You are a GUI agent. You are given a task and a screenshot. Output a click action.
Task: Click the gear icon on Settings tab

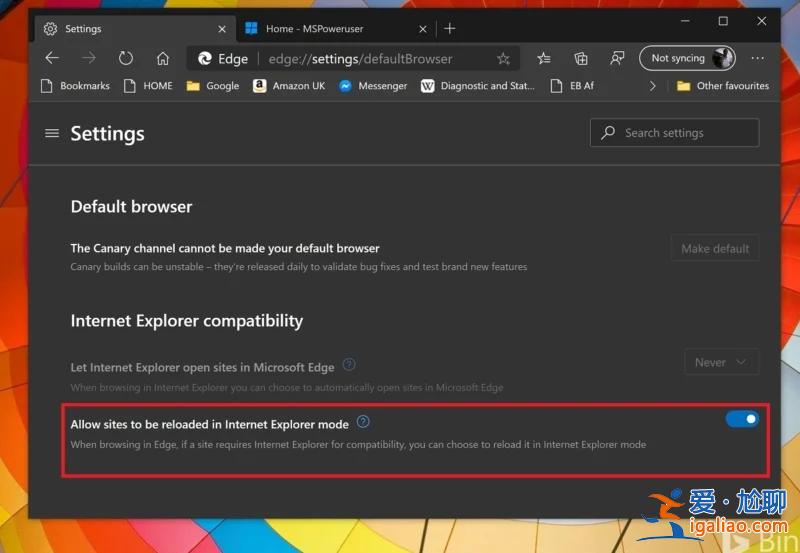coord(50,29)
